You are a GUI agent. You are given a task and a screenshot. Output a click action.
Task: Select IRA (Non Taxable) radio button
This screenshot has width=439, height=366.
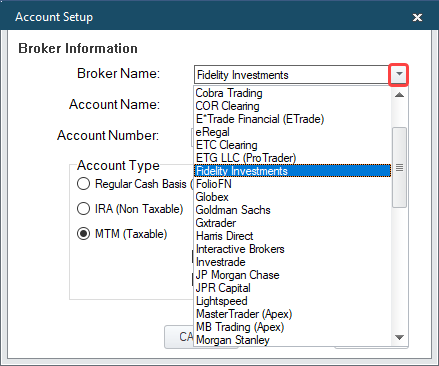pos(83,209)
